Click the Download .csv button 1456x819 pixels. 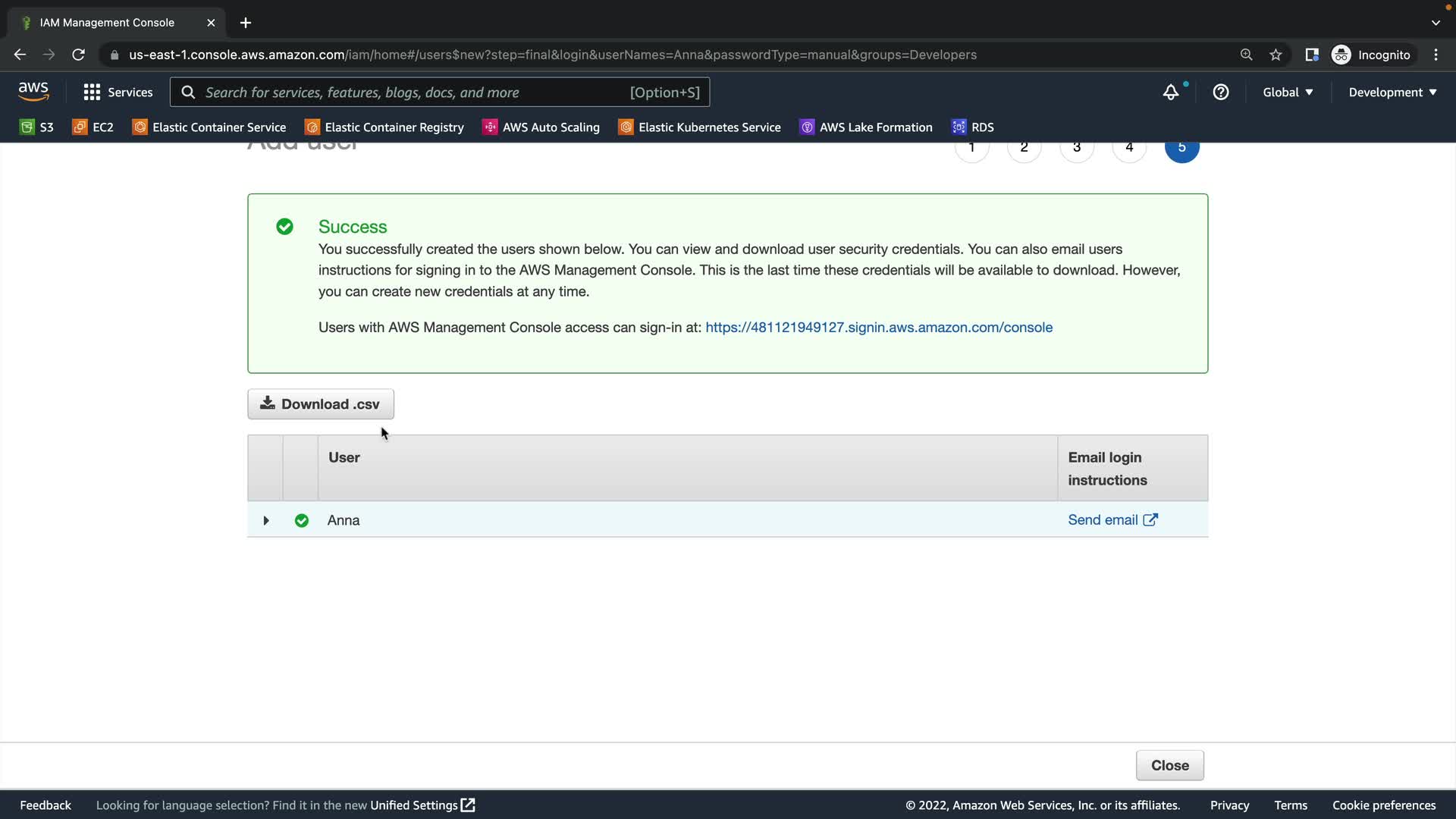[x=320, y=404]
